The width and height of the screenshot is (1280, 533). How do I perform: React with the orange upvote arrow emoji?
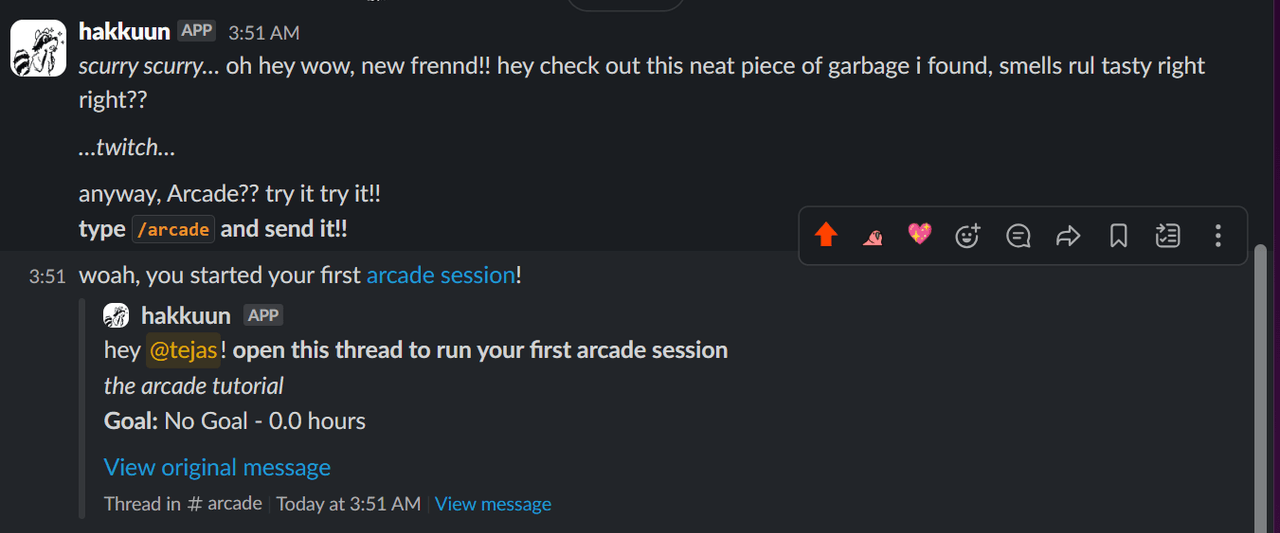point(825,236)
